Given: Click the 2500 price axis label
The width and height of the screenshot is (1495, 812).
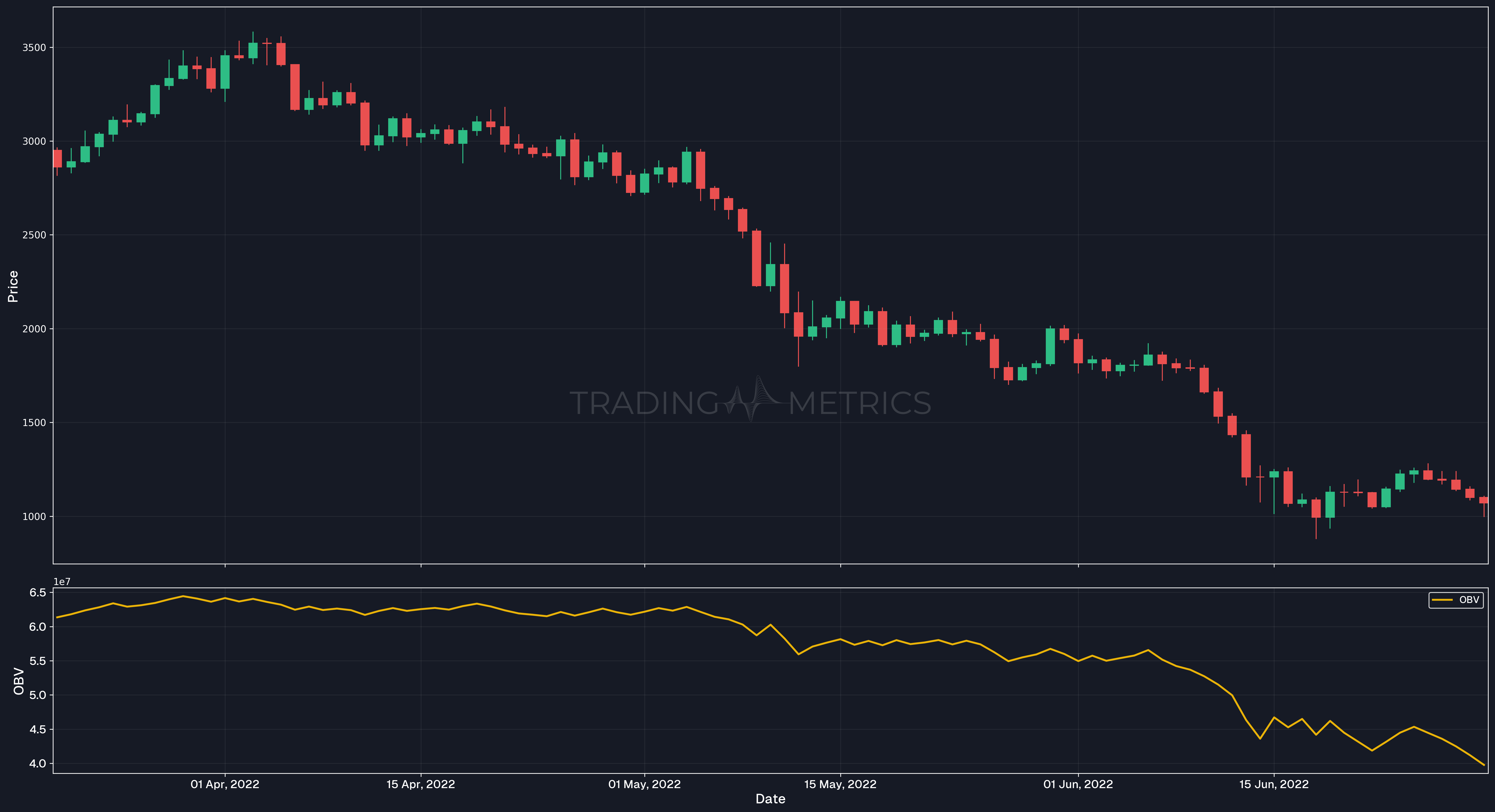Looking at the screenshot, I should click(34, 235).
